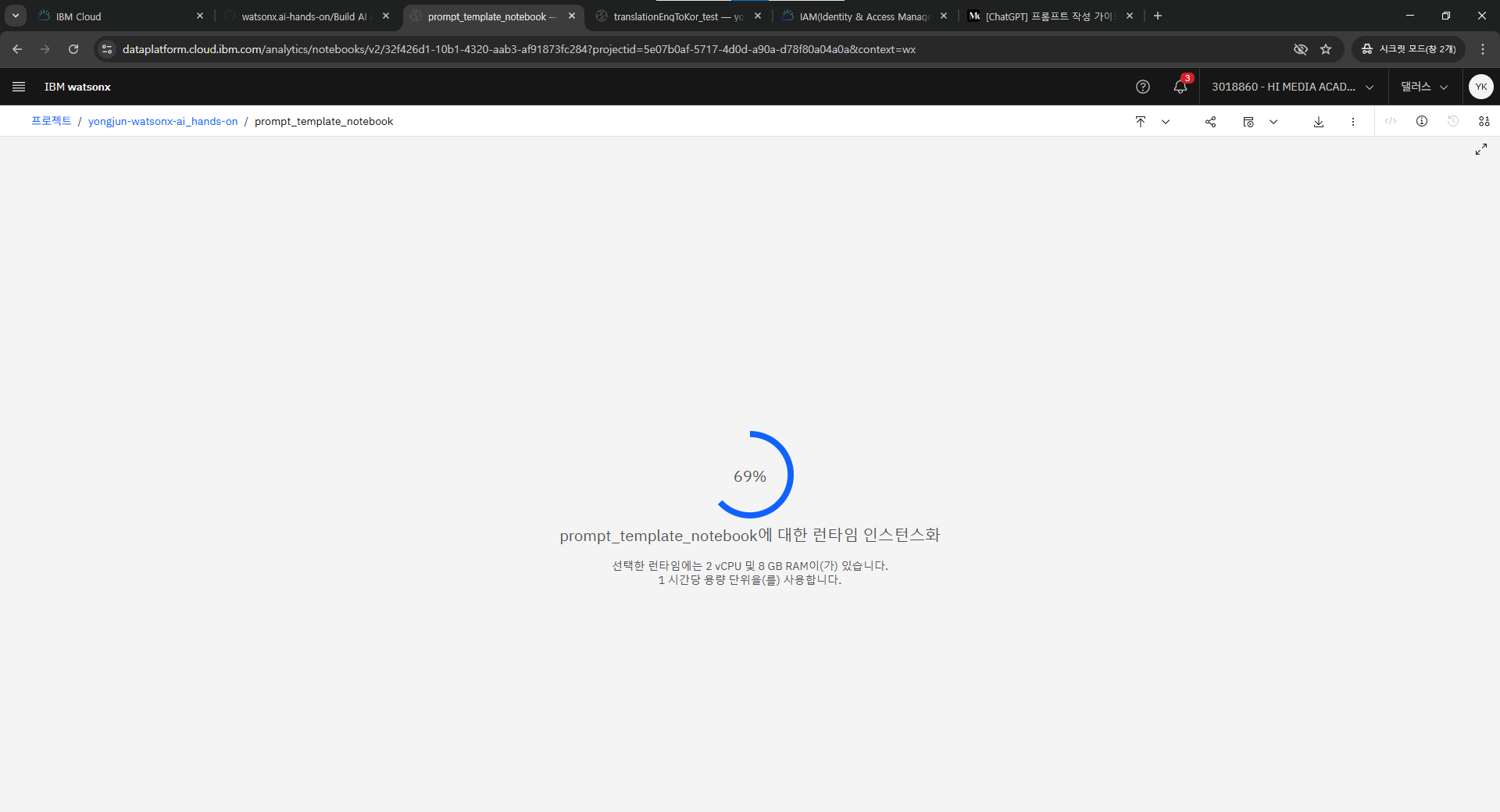Go back to previous page

pyautogui.click(x=17, y=49)
